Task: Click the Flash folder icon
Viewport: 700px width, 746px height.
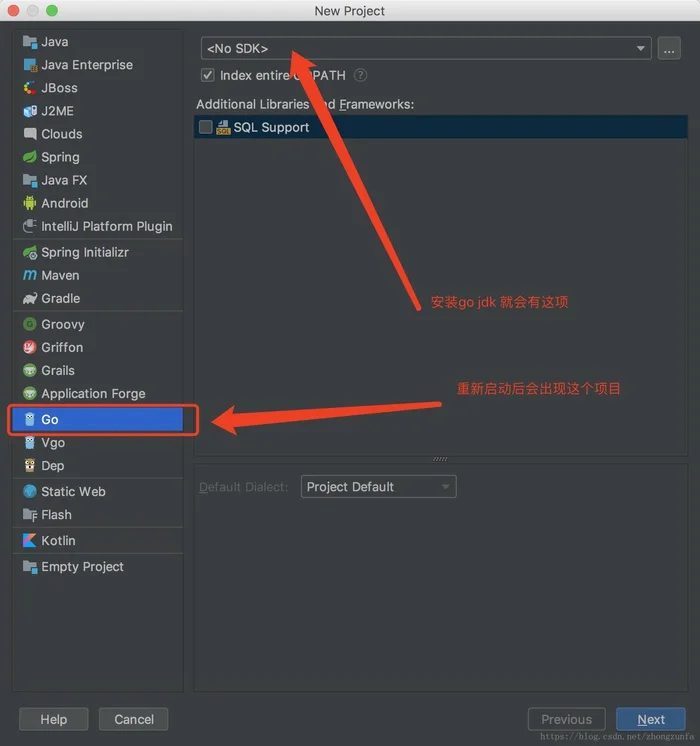Action: [x=30, y=515]
